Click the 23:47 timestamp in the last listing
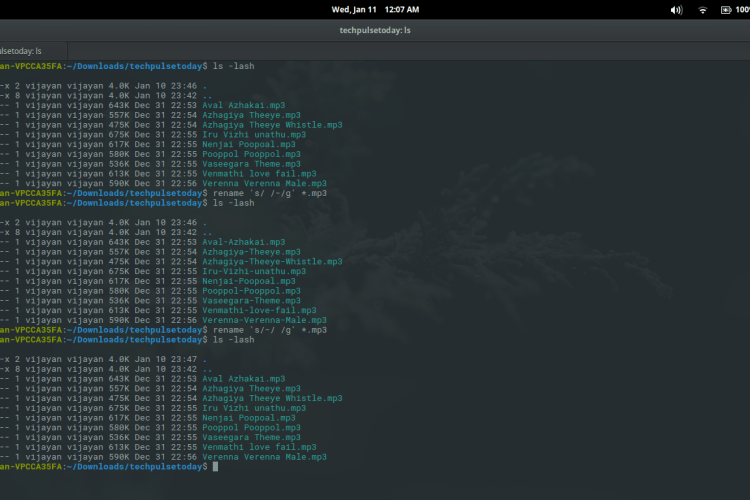This screenshot has height=500, width=750. pos(183,359)
